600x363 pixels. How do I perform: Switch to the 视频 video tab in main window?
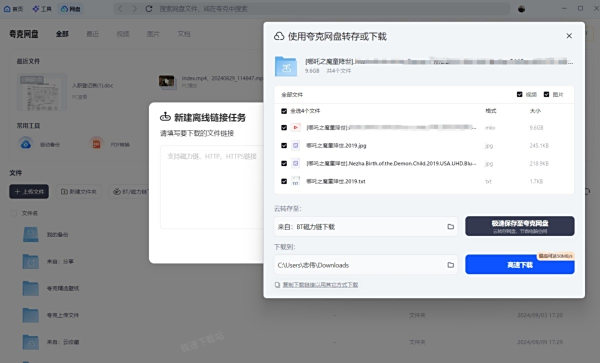[x=123, y=34]
